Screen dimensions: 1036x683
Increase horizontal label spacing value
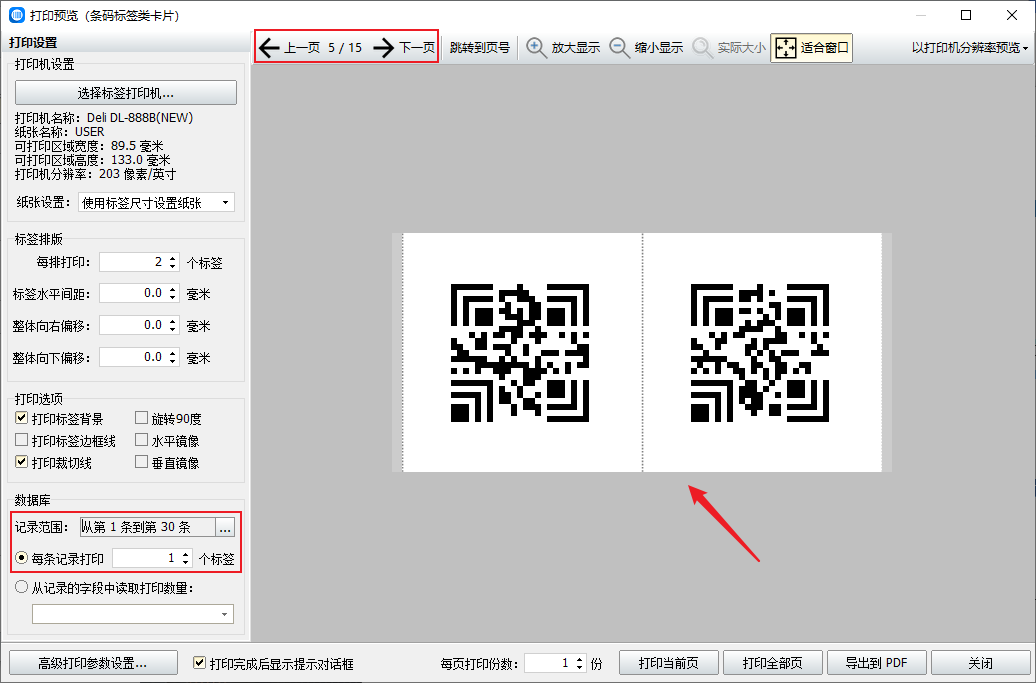pos(172,289)
